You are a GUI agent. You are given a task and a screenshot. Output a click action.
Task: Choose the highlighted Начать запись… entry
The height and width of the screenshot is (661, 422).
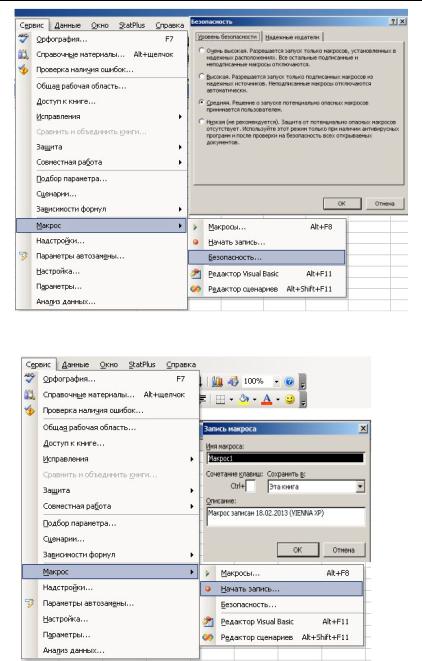click(281, 589)
